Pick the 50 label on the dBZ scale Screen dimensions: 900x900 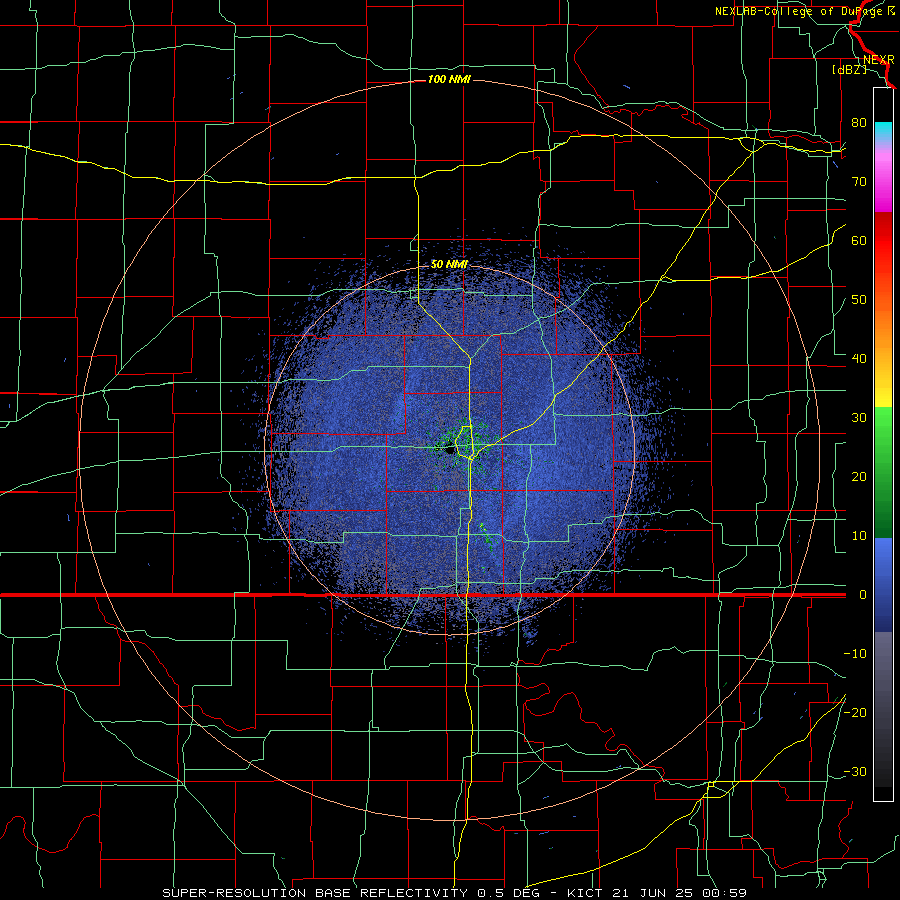(x=859, y=300)
